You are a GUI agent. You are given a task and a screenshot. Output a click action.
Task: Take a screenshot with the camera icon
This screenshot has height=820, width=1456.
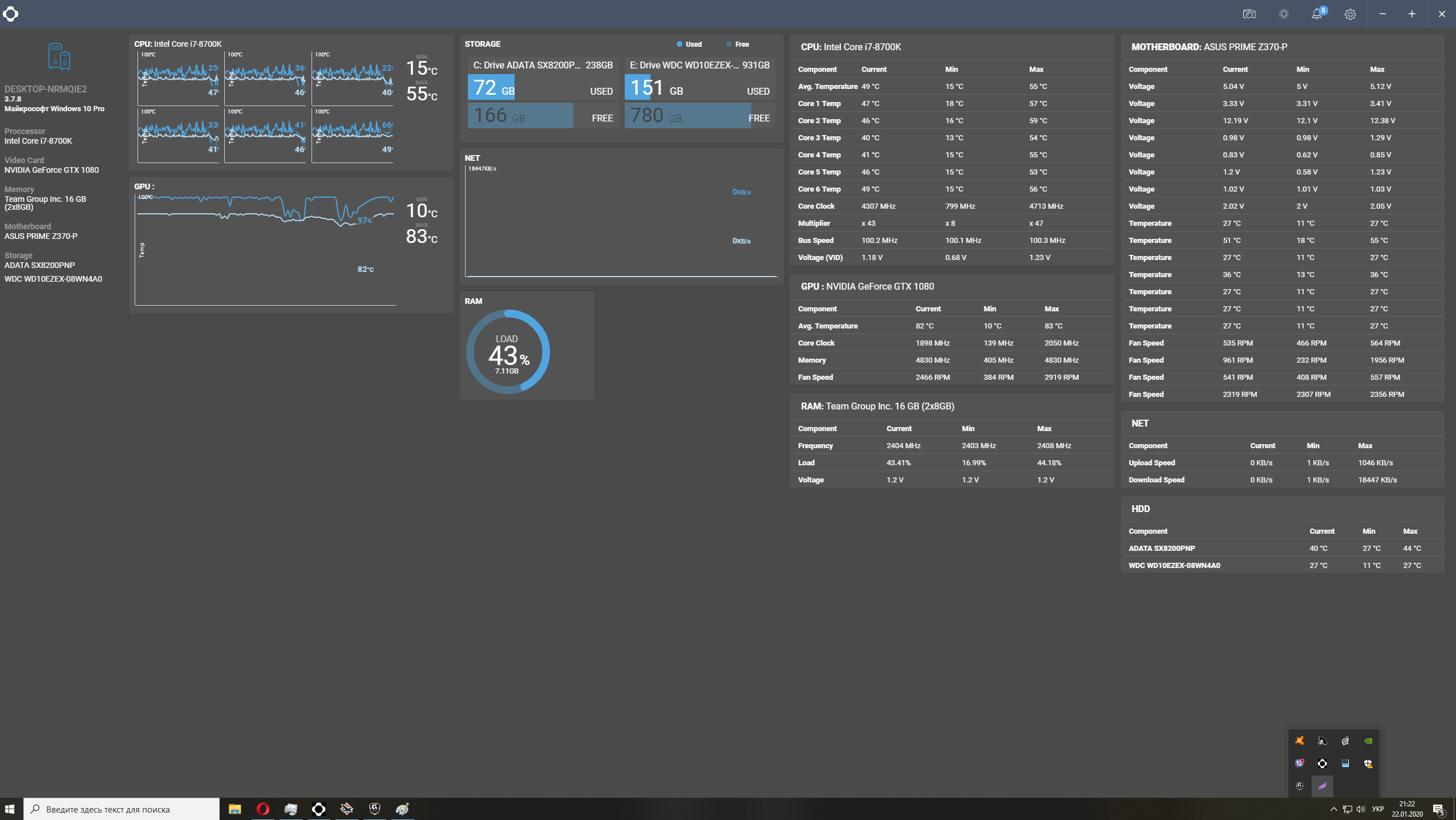pos(1249,14)
